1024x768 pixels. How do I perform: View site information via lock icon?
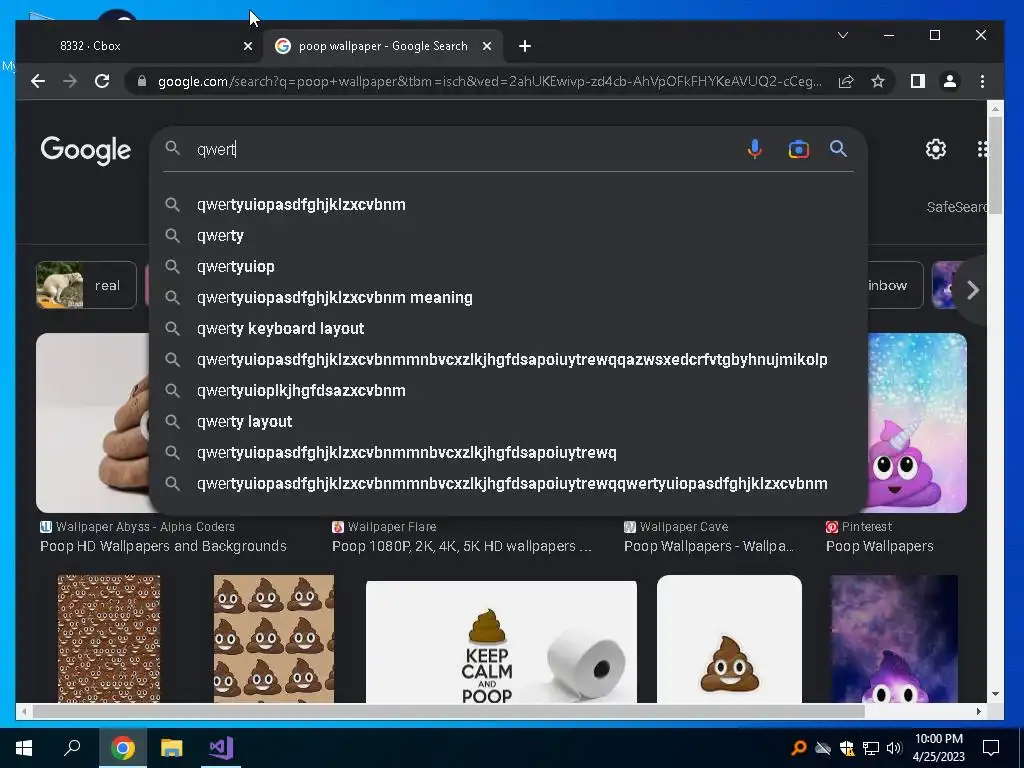[x=142, y=81]
